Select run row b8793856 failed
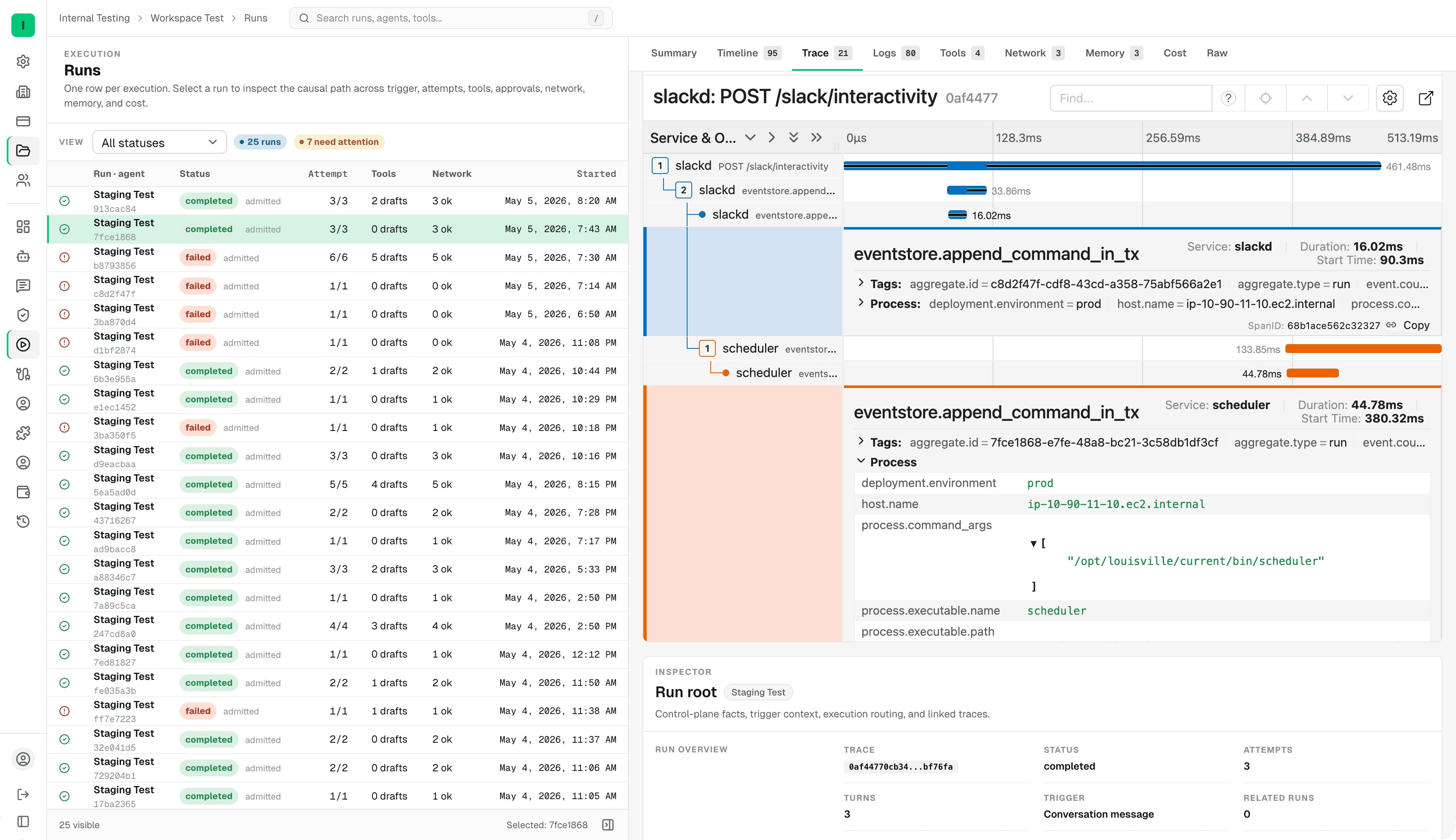This screenshot has height=840, width=1456. pos(337,258)
